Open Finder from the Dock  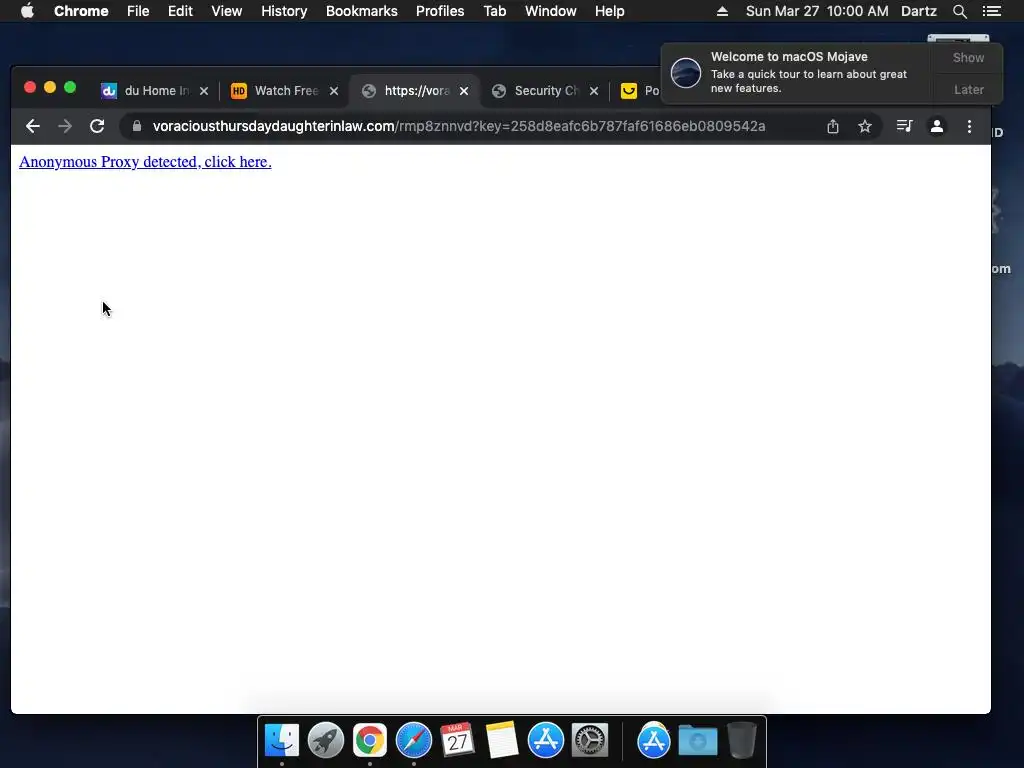(282, 741)
